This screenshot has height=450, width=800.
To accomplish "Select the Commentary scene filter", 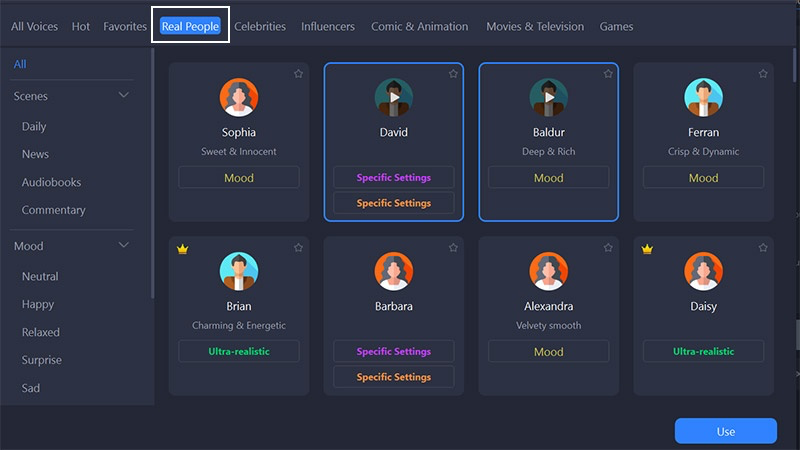I will (x=54, y=210).
